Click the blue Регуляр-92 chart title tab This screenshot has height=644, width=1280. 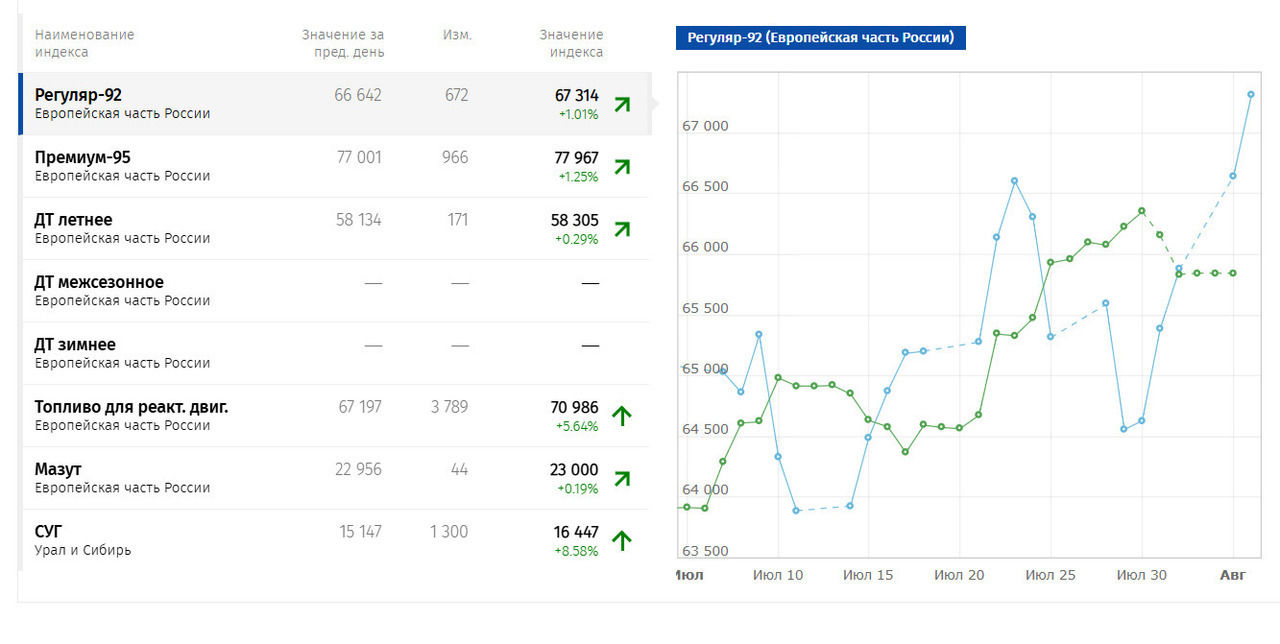click(820, 38)
